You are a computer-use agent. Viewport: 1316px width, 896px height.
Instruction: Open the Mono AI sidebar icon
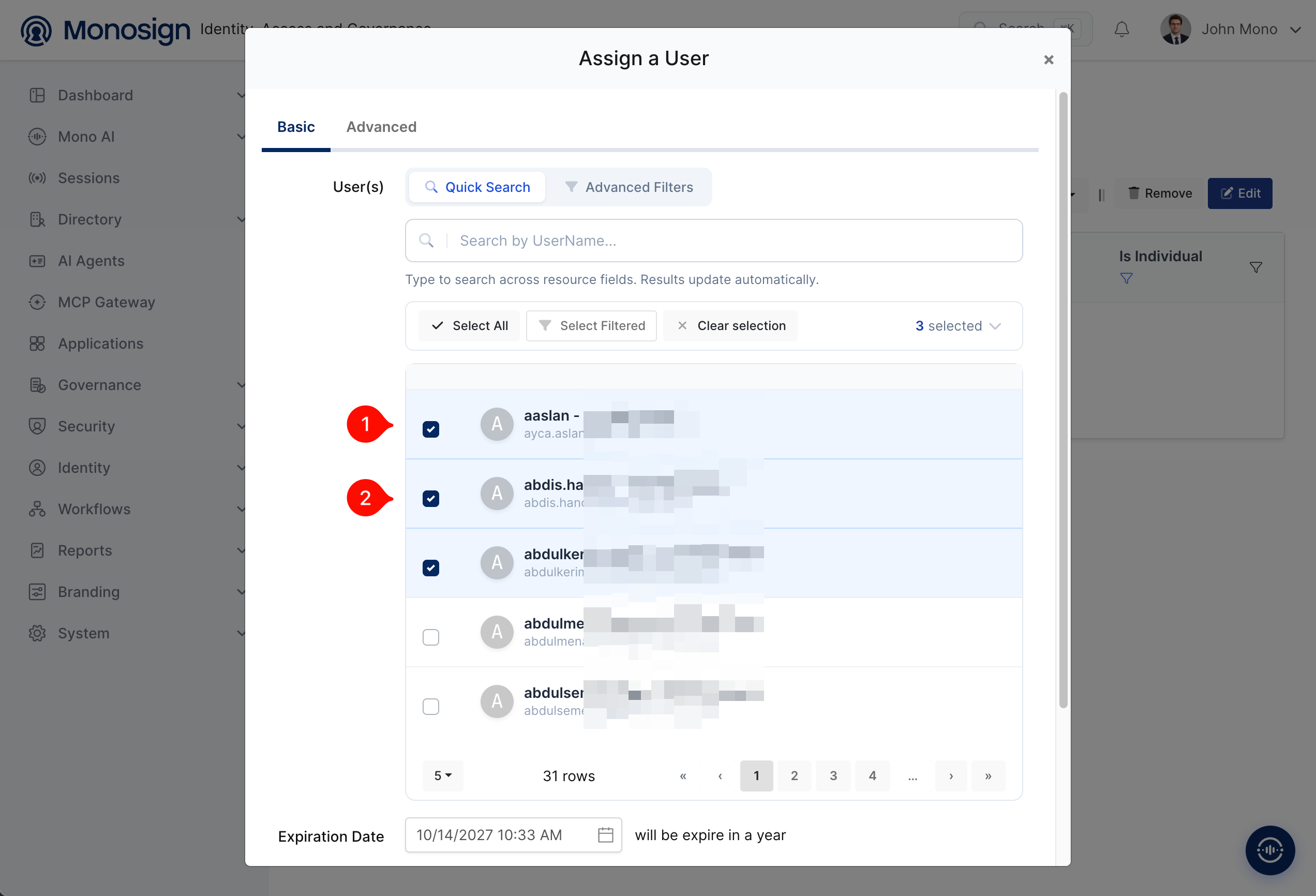coord(37,137)
